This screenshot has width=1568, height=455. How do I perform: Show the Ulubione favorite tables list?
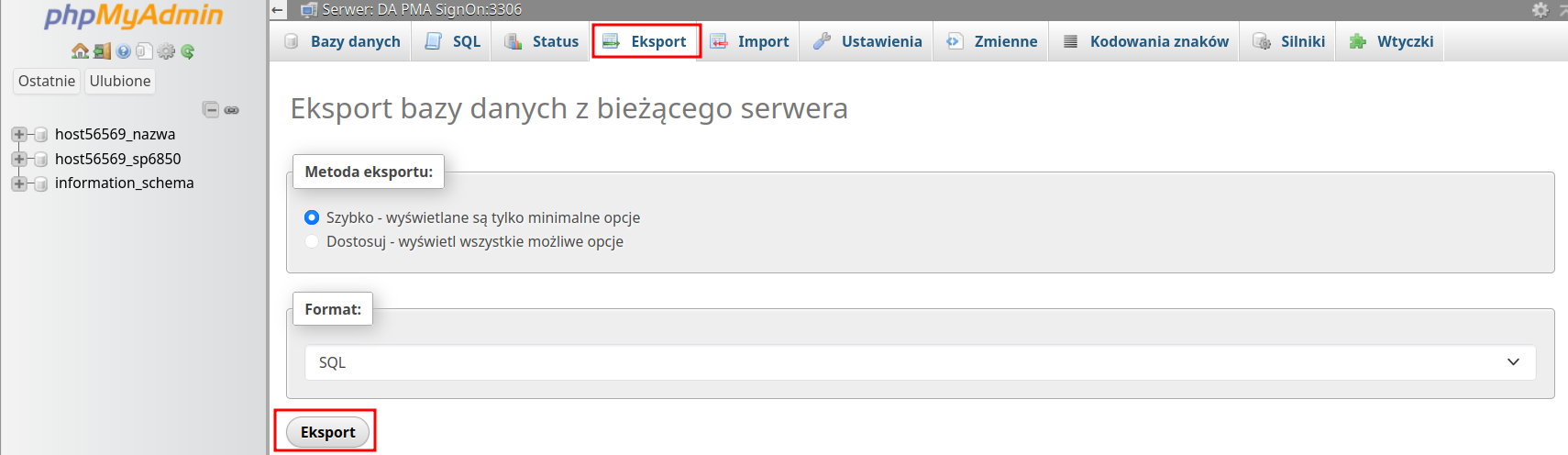(x=120, y=81)
